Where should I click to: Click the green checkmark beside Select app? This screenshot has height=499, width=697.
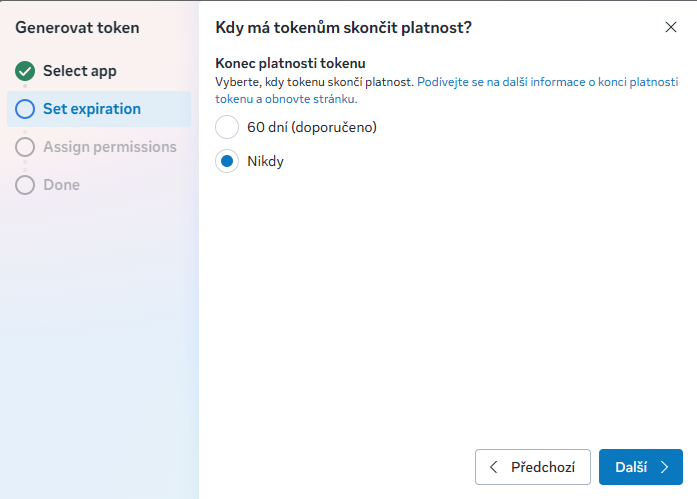tap(25, 71)
